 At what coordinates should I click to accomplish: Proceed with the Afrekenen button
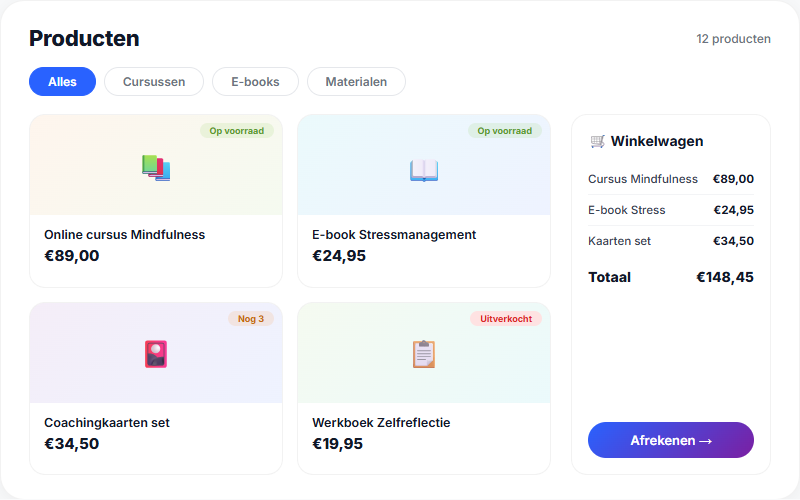670,440
